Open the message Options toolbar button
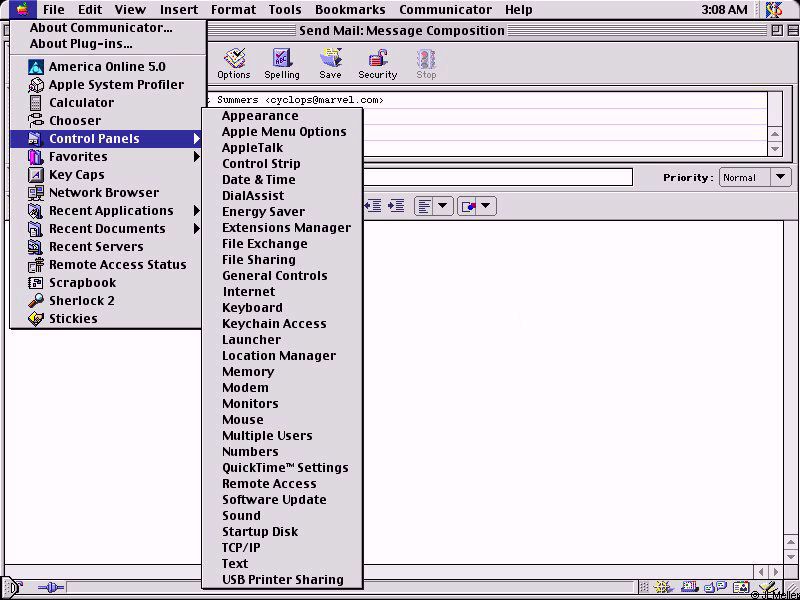The width and height of the screenshot is (800, 600). coord(234,64)
